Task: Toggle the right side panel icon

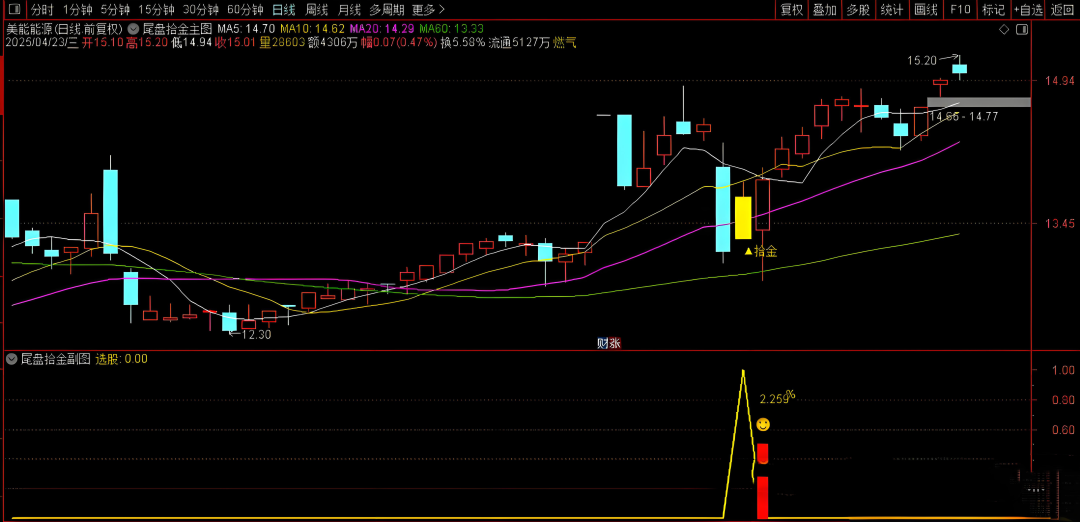Action: [x=1020, y=30]
